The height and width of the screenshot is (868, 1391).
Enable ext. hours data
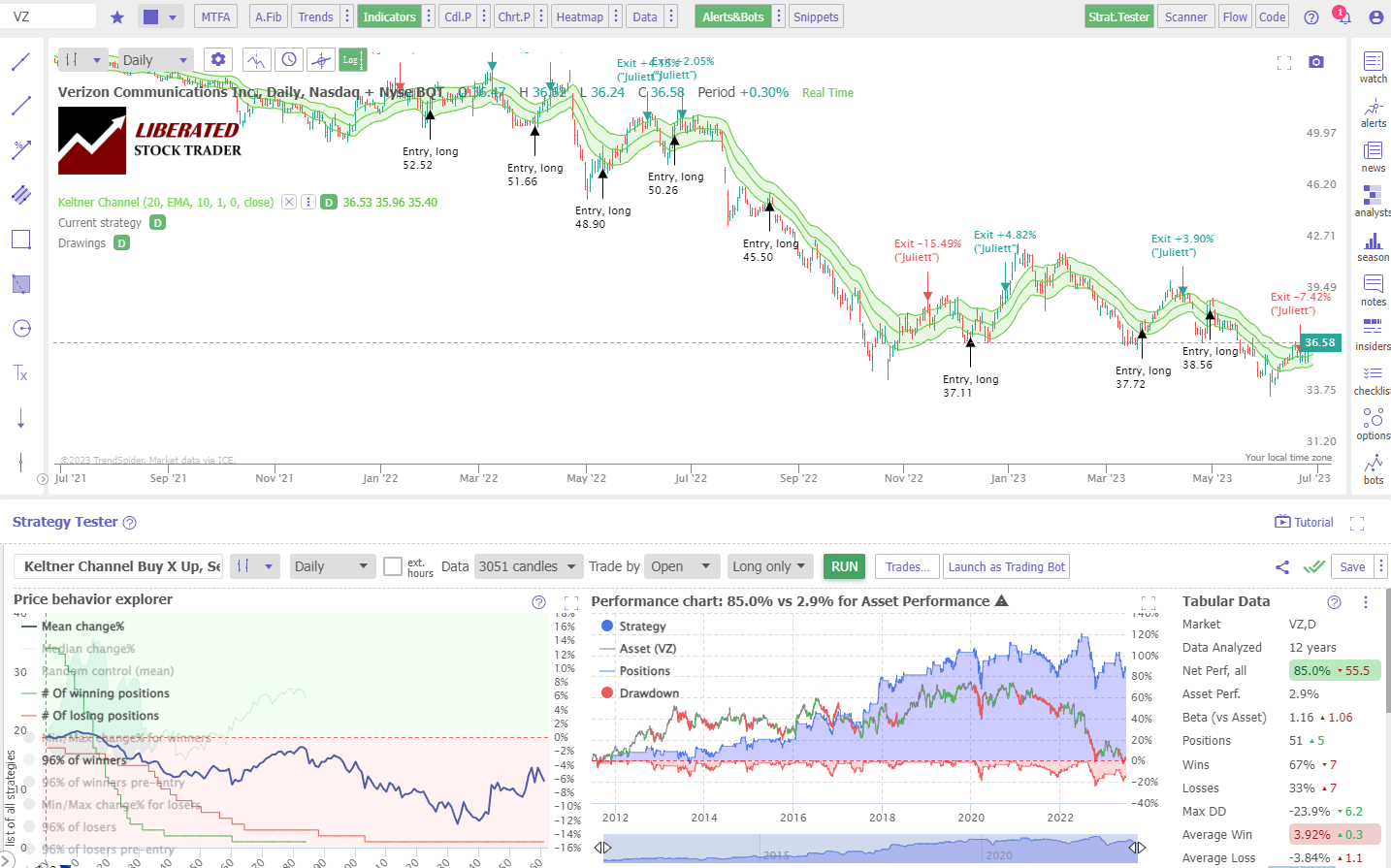pos(394,566)
